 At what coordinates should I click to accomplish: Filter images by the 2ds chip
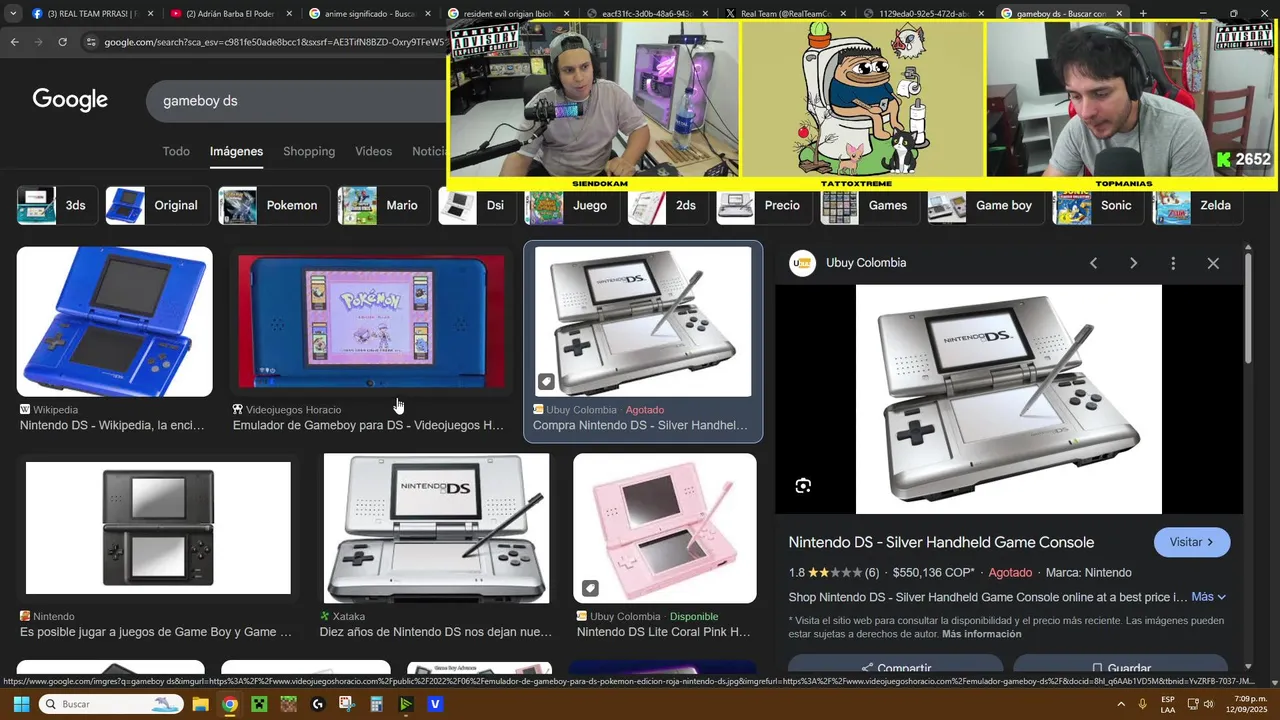point(668,205)
